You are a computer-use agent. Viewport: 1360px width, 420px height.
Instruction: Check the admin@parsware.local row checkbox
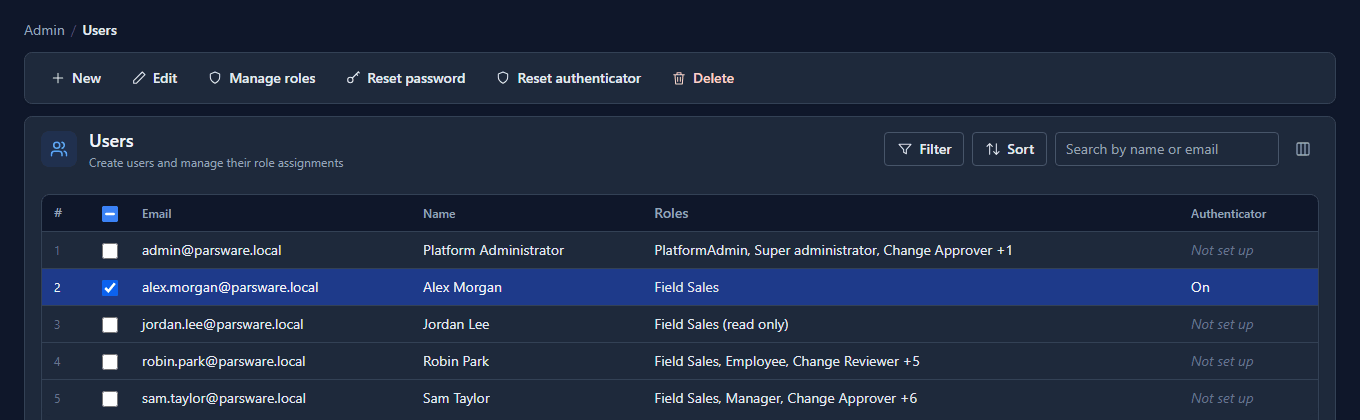[110, 251]
